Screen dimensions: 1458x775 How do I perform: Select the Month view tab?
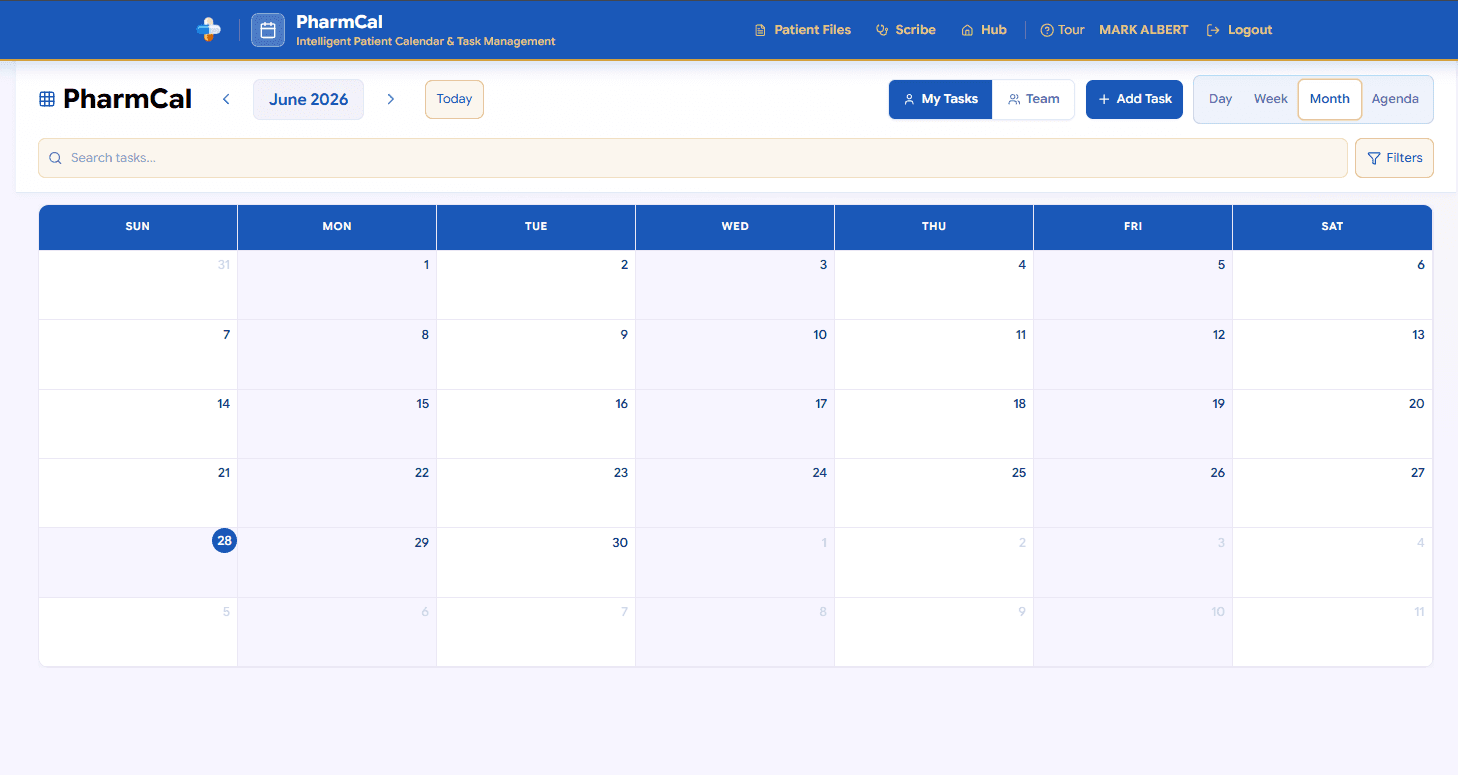tap(1330, 99)
